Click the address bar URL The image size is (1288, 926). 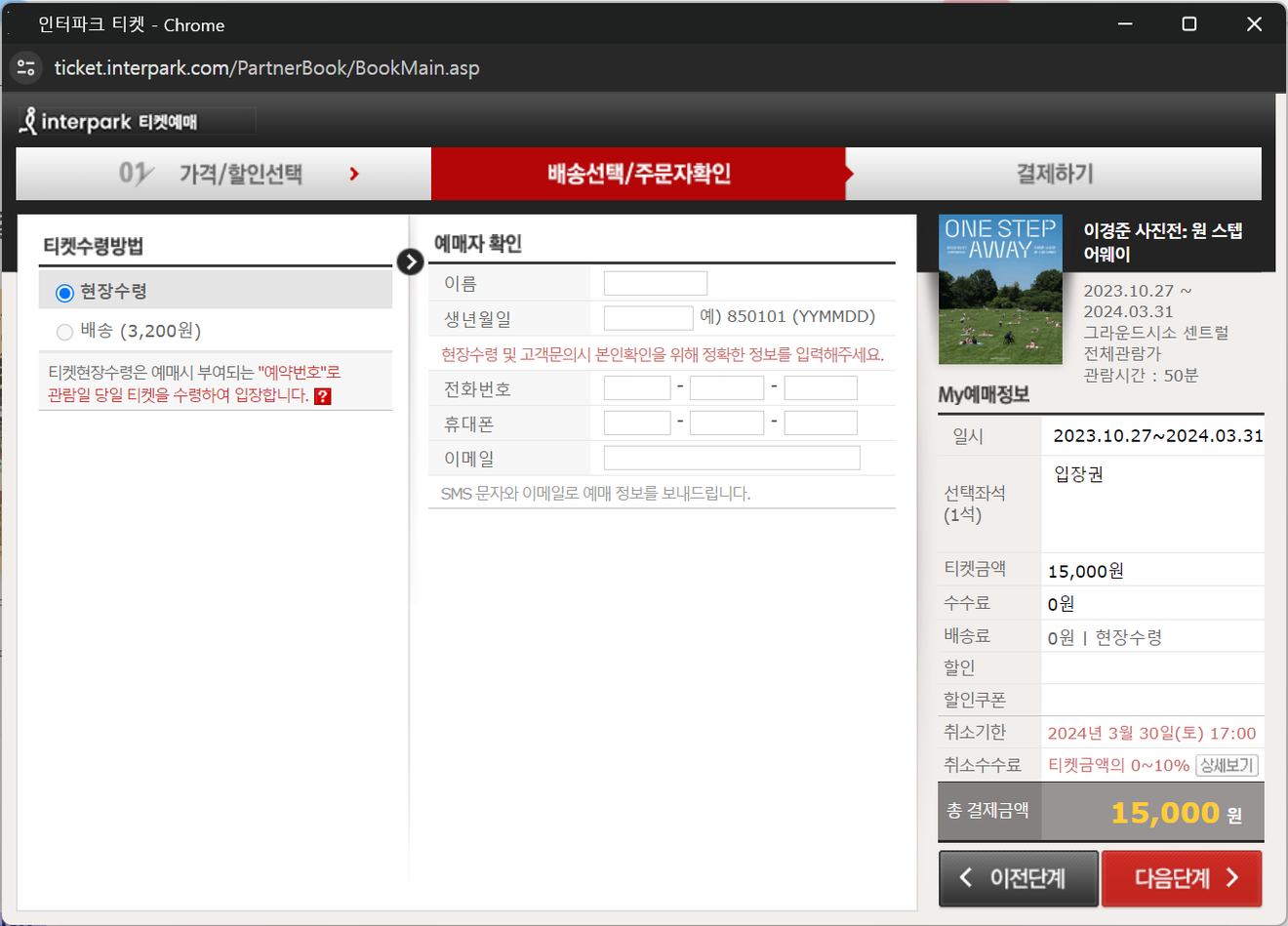[x=266, y=68]
